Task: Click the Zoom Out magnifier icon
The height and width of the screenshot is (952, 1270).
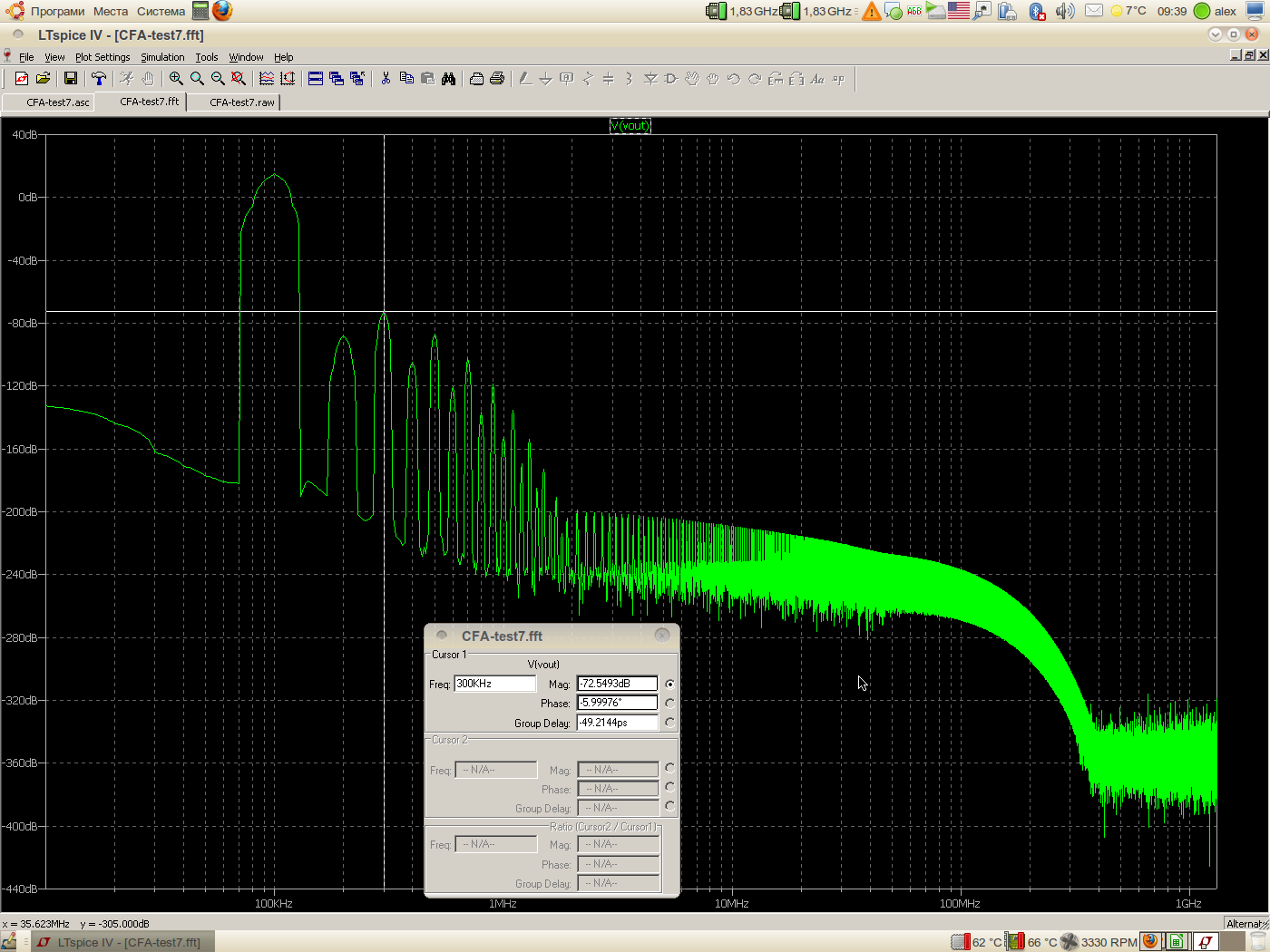Action: 218,79
